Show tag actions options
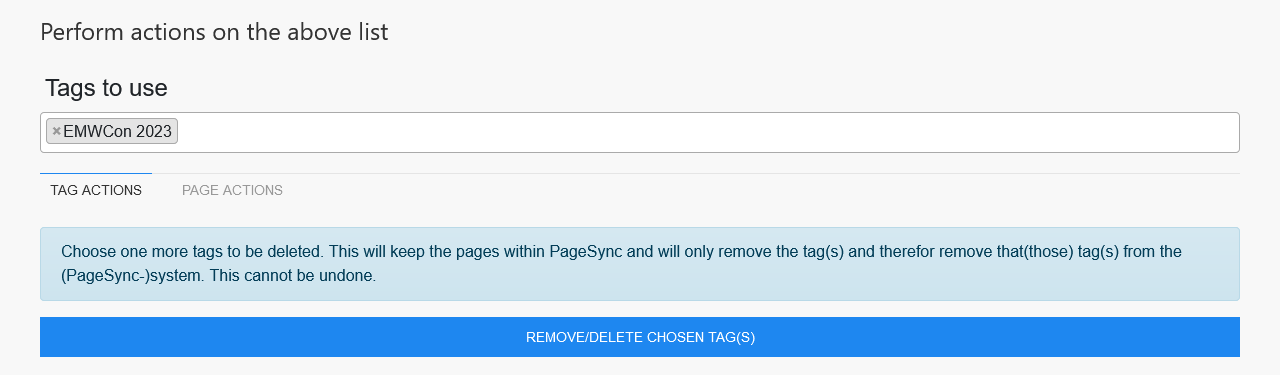The image size is (1280, 375). click(x=96, y=190)
